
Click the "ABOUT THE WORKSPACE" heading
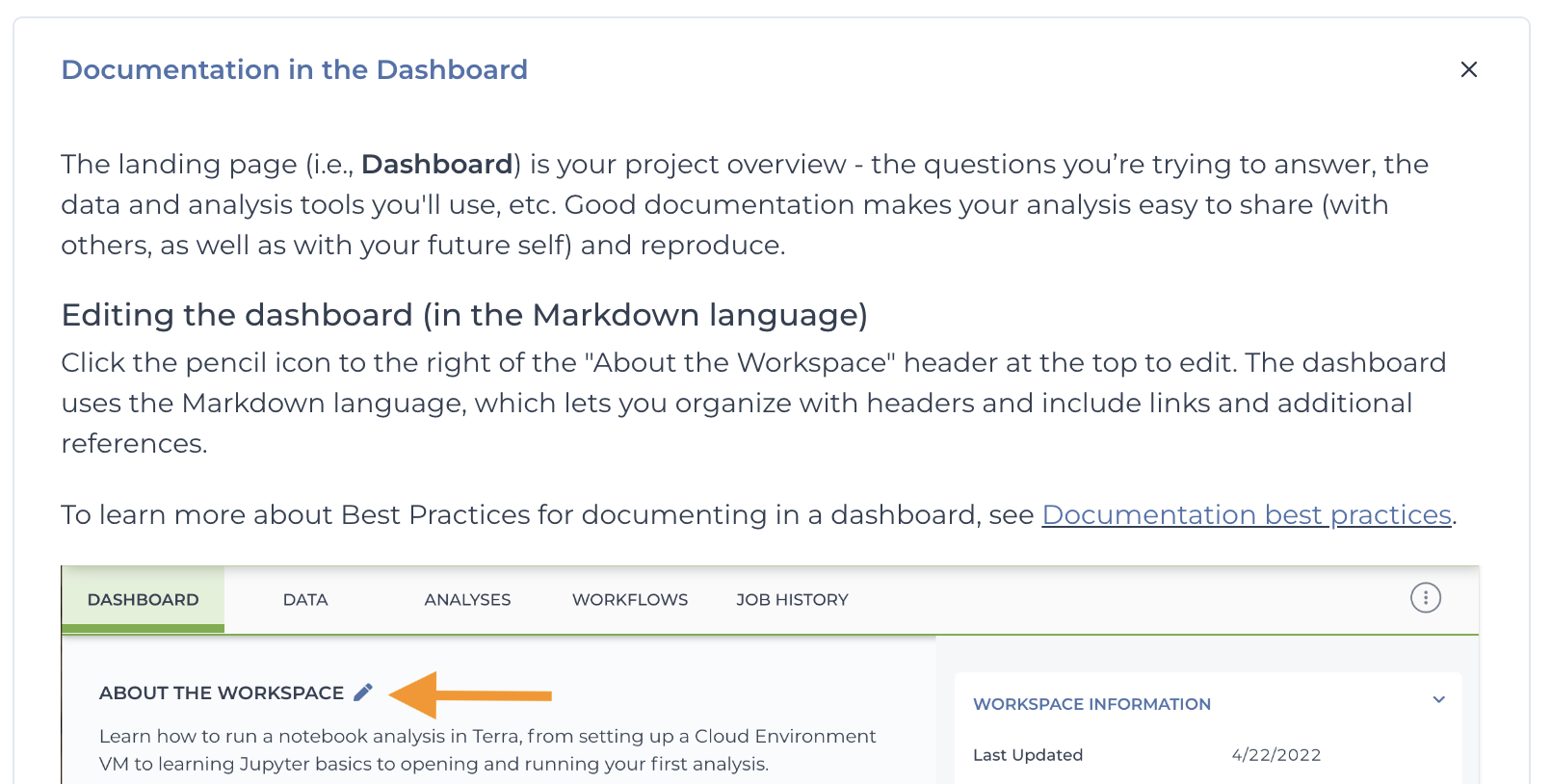(221, 693)
